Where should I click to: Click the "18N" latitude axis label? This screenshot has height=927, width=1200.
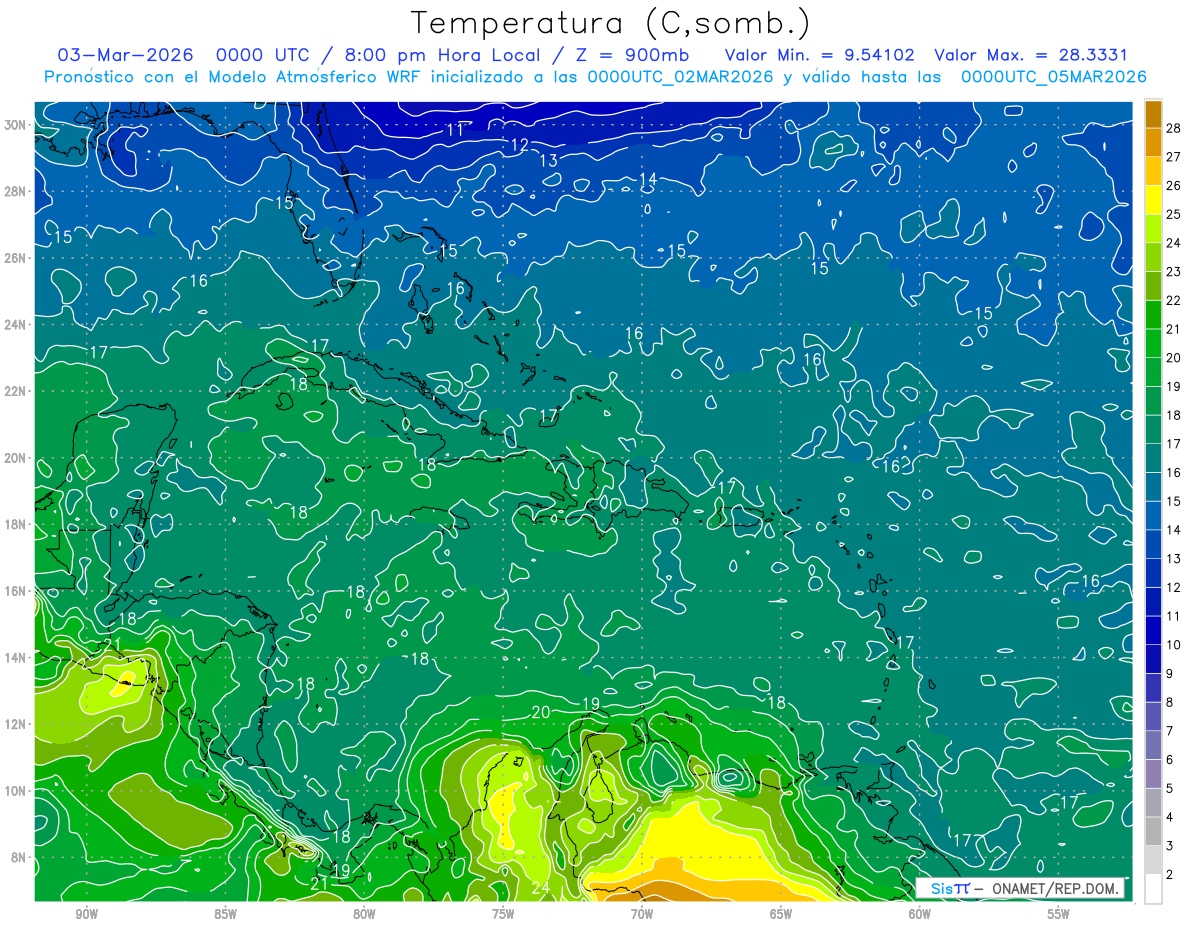15,524
